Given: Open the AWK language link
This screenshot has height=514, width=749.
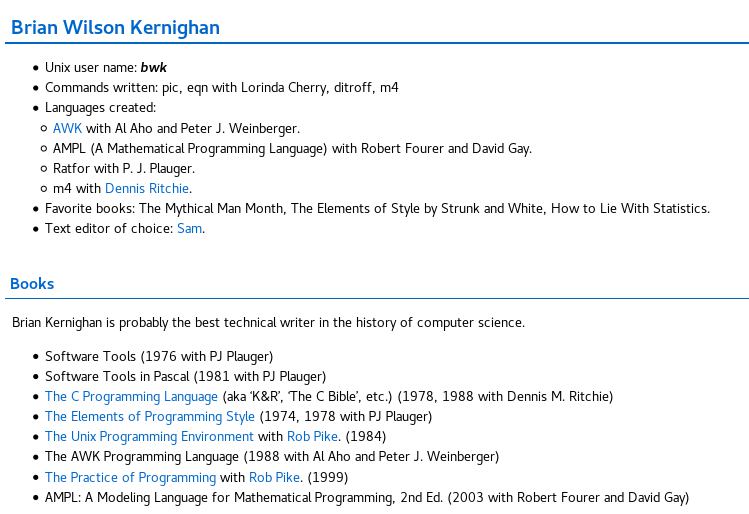Looking at the screenshot, I should [67, 128].
